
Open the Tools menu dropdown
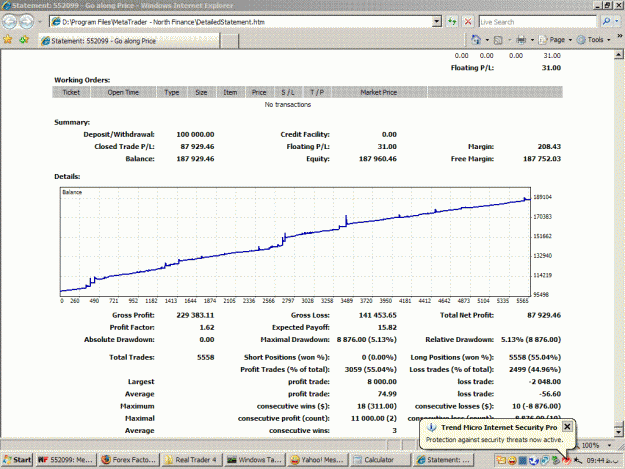(594, 39)
